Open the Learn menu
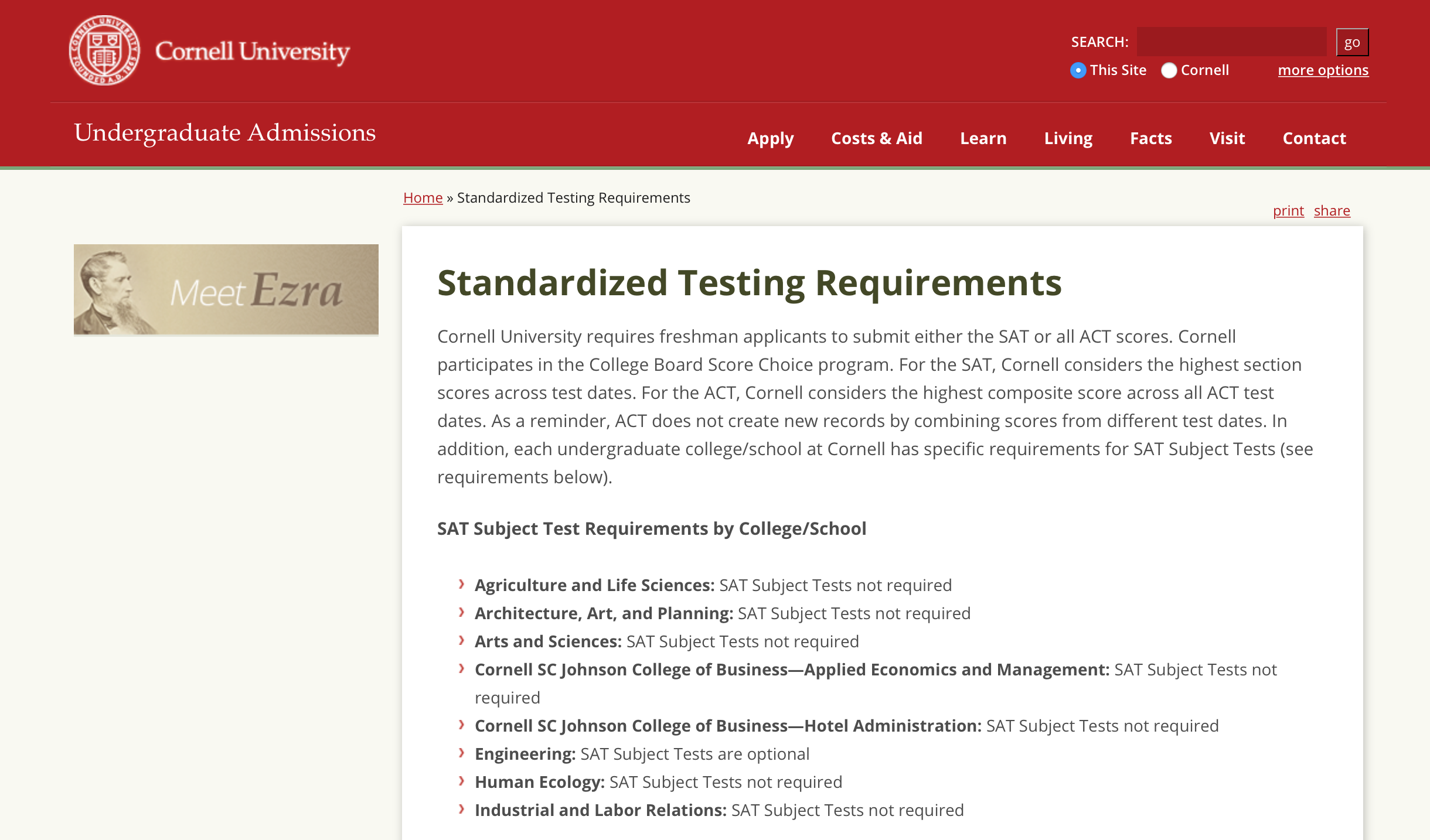1430x840 pixels. click(983, 138)
